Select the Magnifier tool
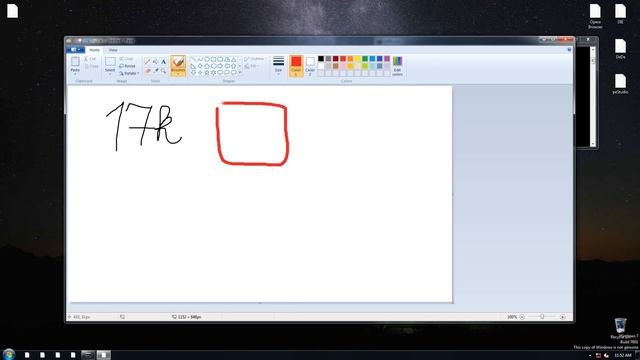Viewport: 640px width, 360px height. pyautogui.click(x=163, y=71)
